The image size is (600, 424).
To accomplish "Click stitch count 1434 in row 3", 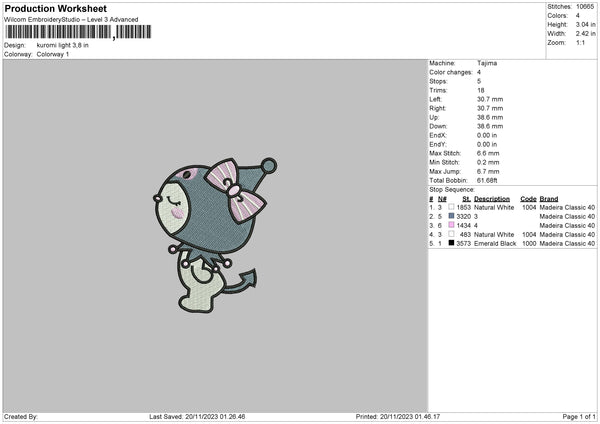I will [463, 225].
